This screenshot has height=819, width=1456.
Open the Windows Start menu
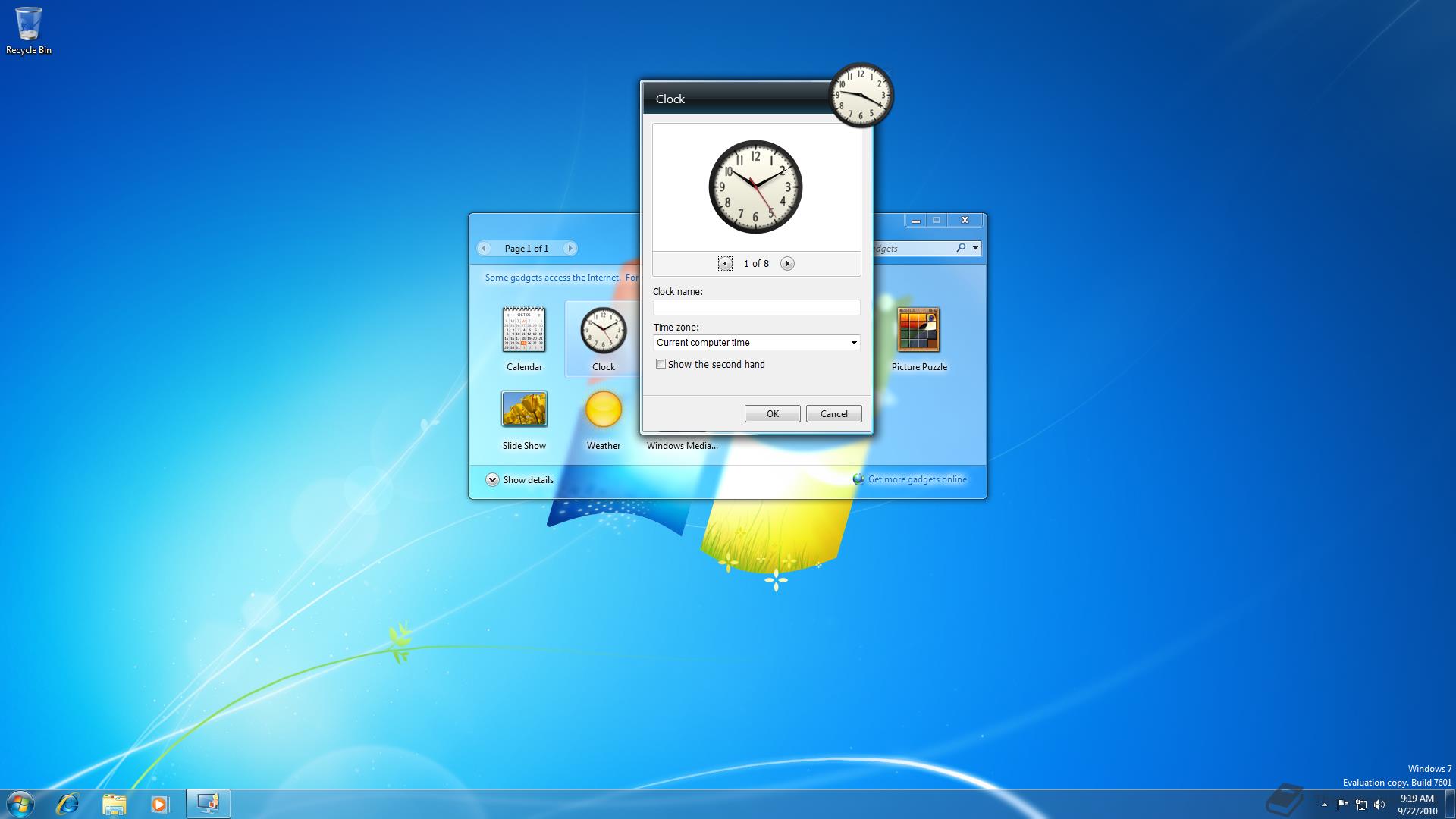click(20, 803)
